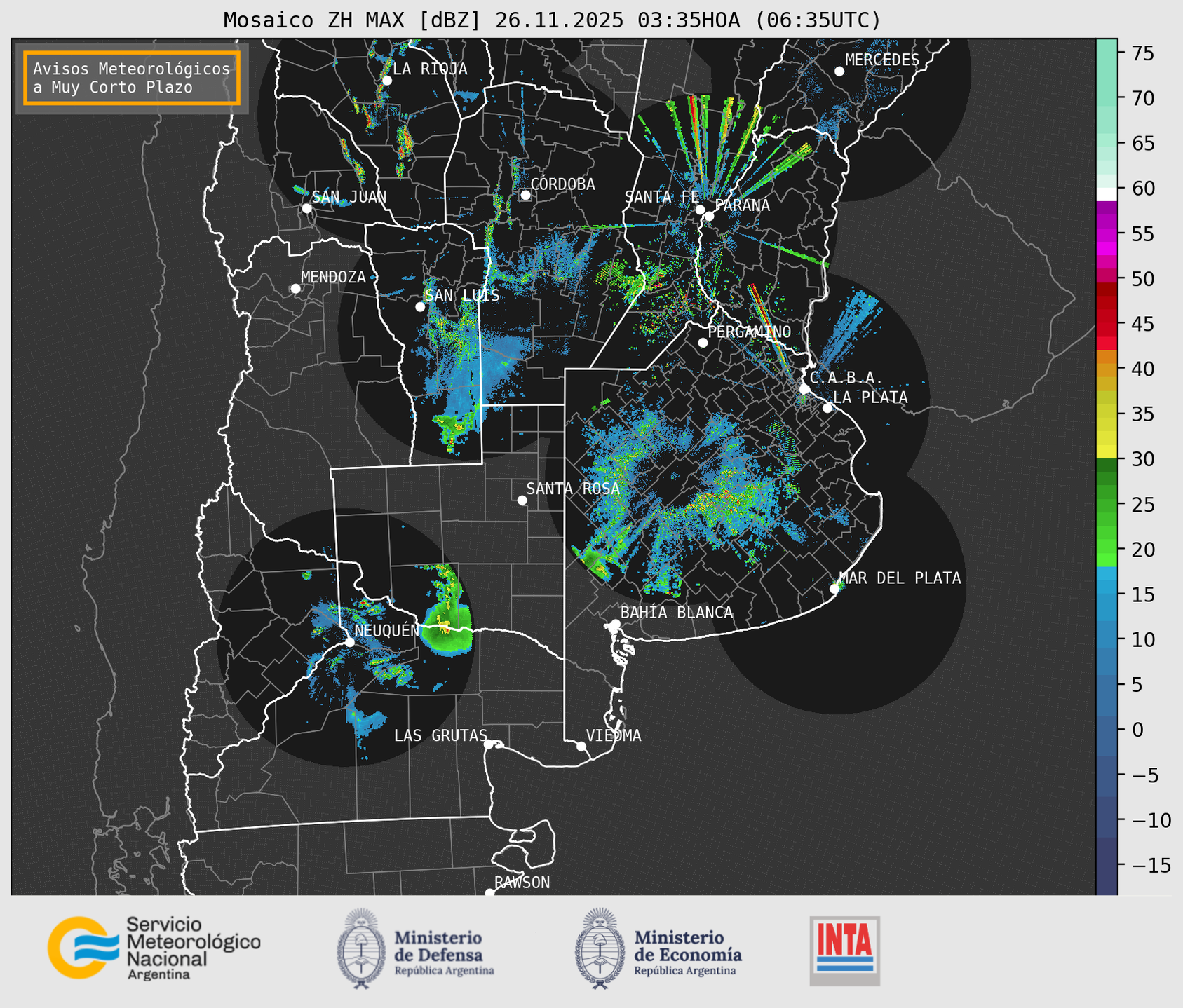Viewport: 1183px width, 1008px height.
Task: Click the NEUQUÉN city dot
Action: click(x=349, y=642)
